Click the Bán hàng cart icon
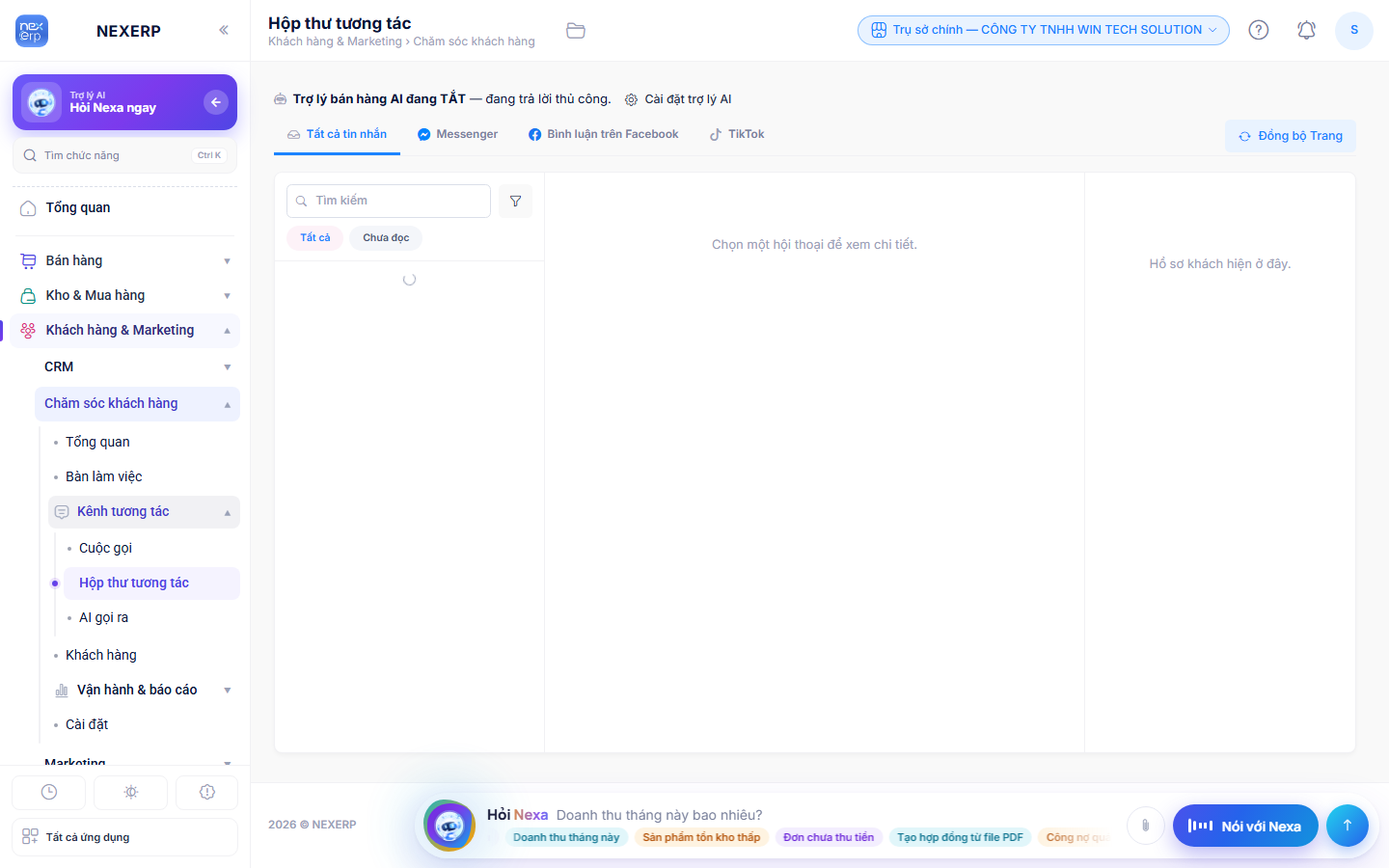The width and height of the screenshot is (1389, 868). (28, 261)
